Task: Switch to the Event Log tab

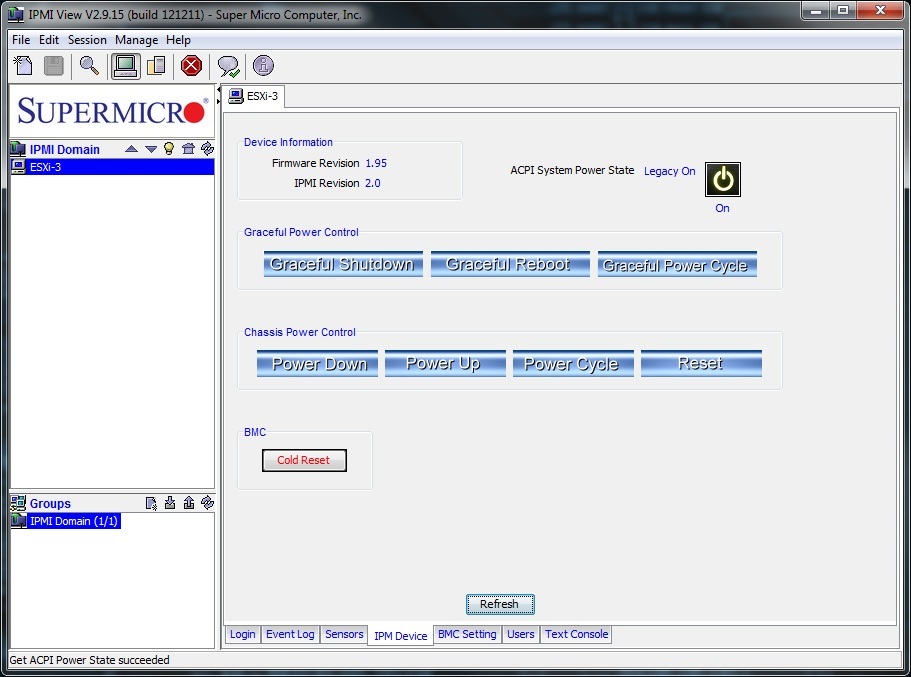Action: (290, 634)
